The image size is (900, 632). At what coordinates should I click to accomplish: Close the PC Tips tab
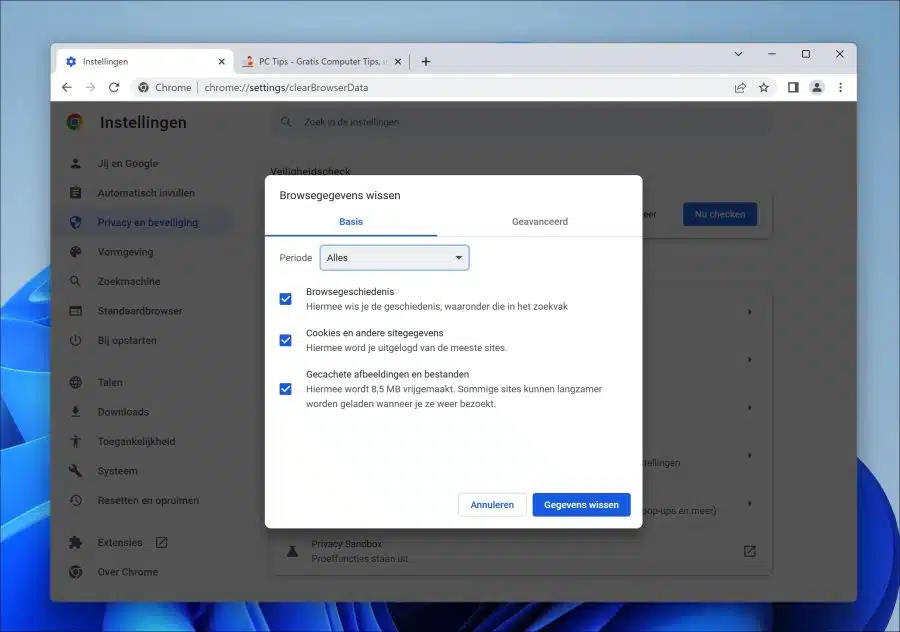(398, 61)
